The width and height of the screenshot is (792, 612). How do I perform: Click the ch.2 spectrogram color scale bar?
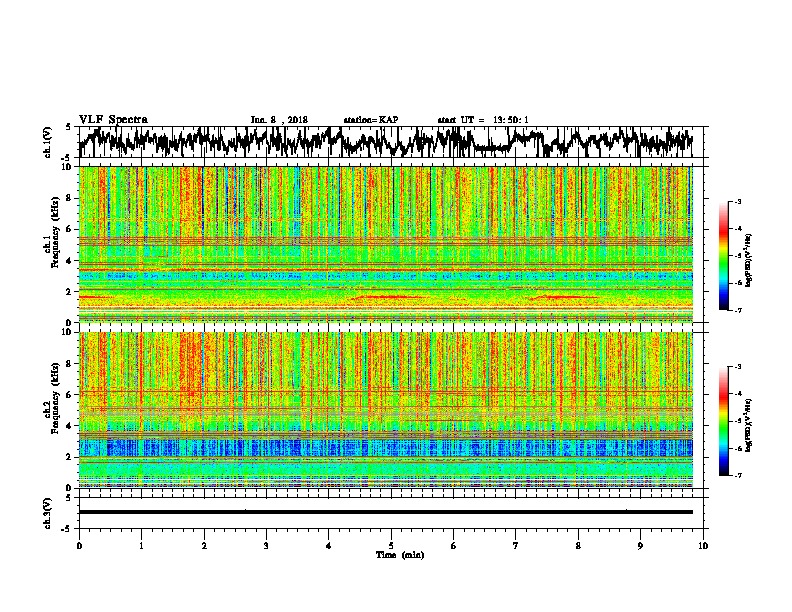(723, 421)
